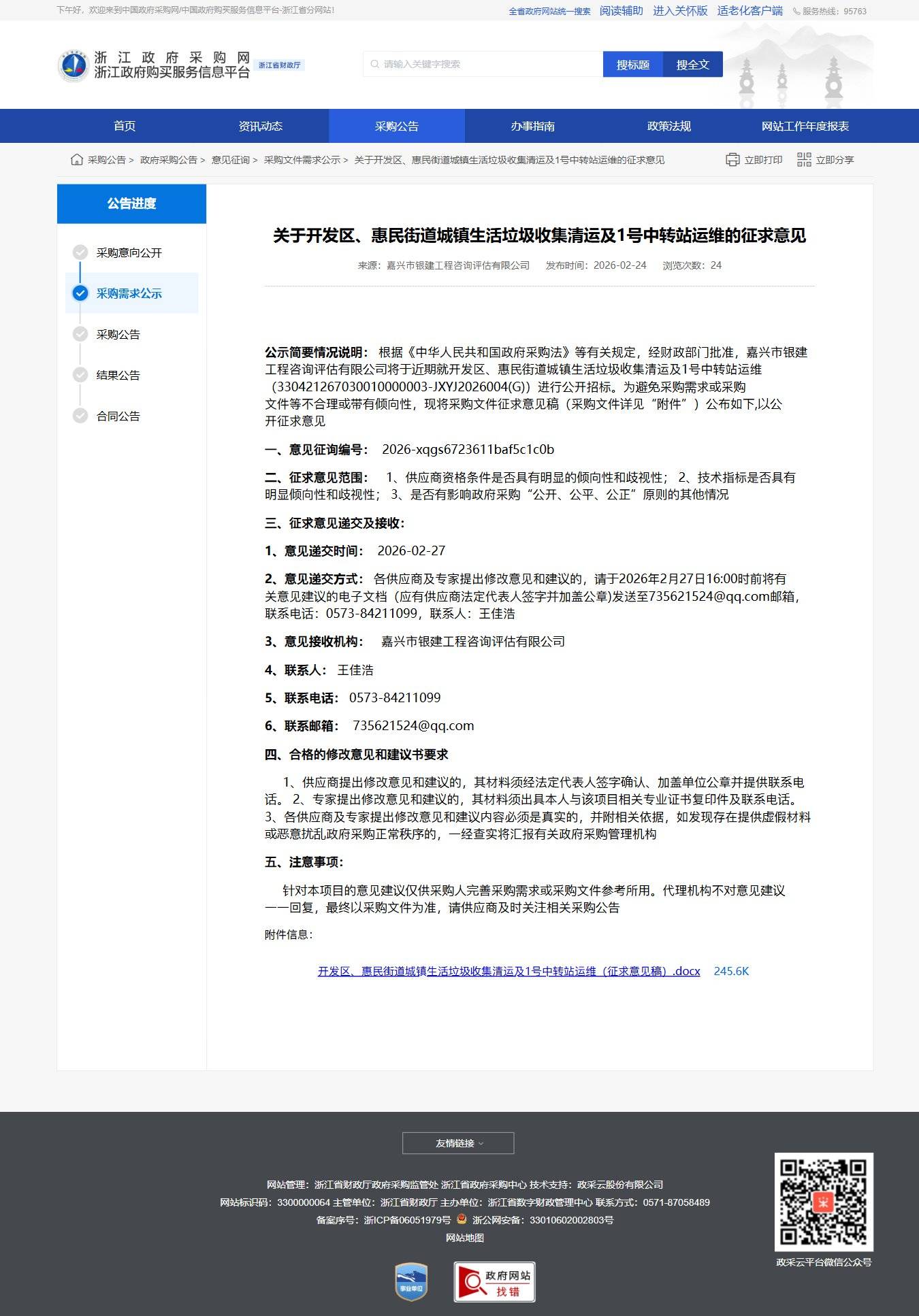Click the 事业单位 shield emblem in footer
Image resolution: width=919 pixels, height=1316 pixels.
[411, 1282]
